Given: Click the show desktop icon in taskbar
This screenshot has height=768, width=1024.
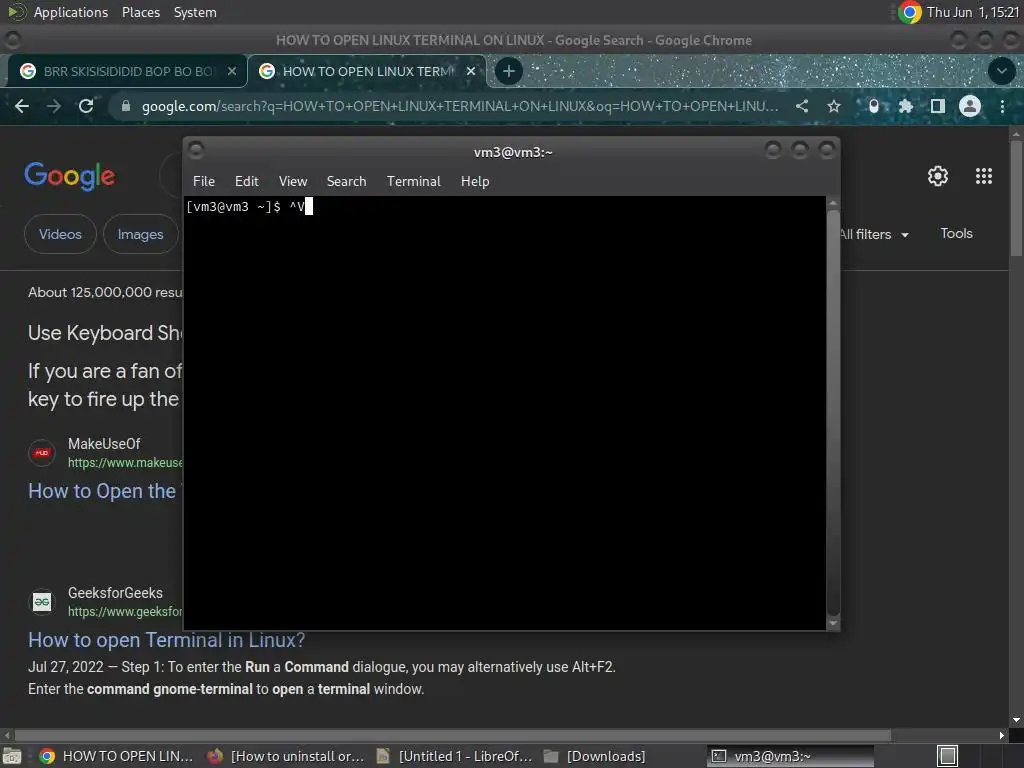Looking at the screenshot, I should pos(12,756).
